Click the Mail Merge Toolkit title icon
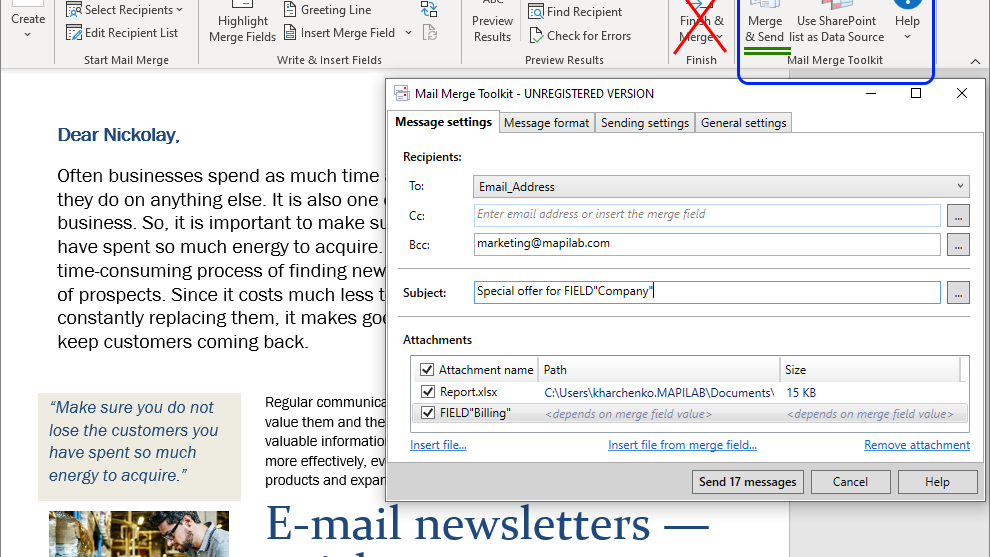The height and width of the screenshot is (557, 990). click(402, 93)
